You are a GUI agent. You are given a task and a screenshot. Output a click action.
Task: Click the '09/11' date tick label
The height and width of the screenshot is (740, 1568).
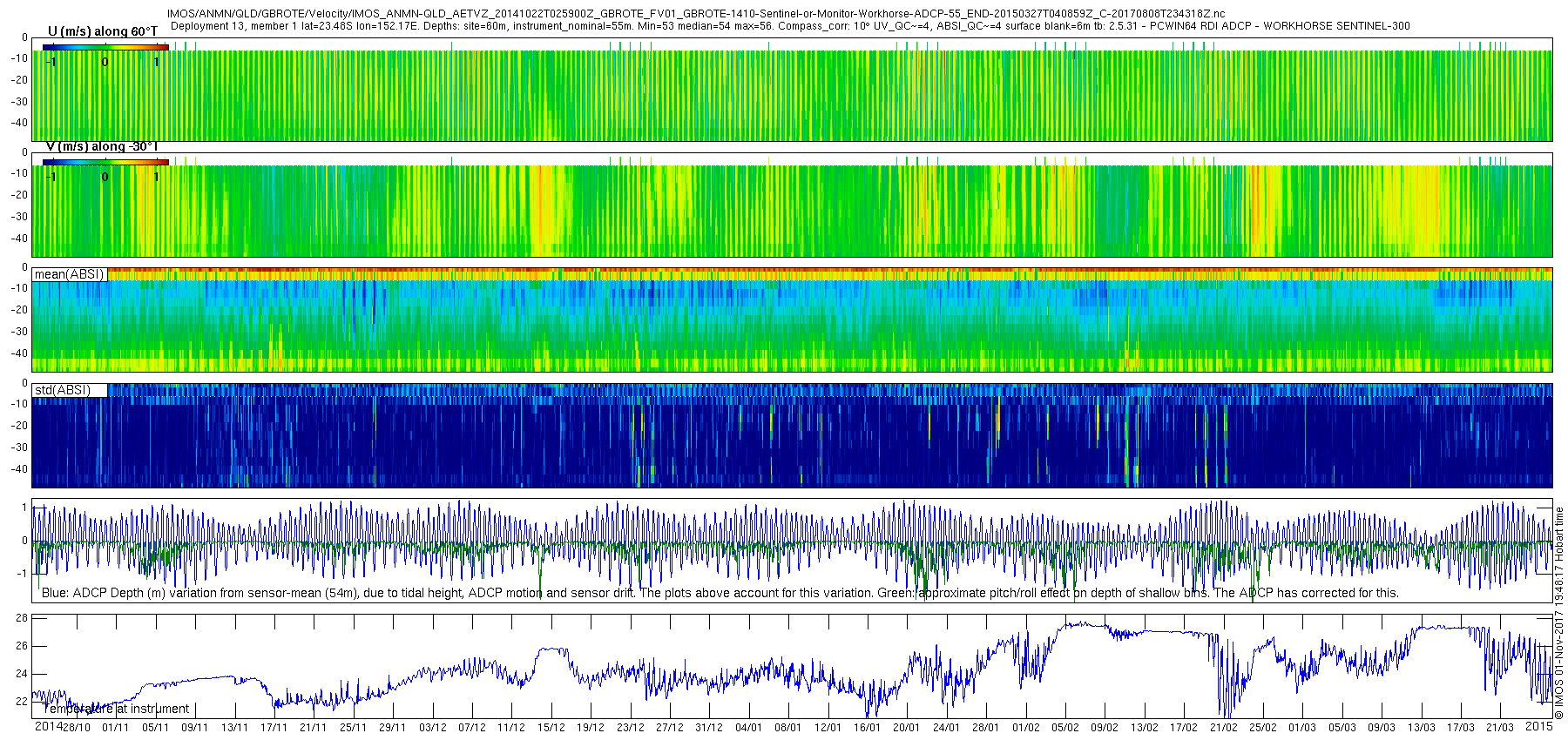pyautogui.click(x=195, y=728)
